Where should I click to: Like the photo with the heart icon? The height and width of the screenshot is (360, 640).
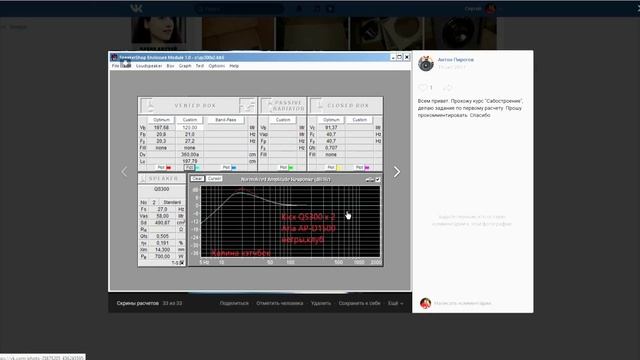pos(423,87)
